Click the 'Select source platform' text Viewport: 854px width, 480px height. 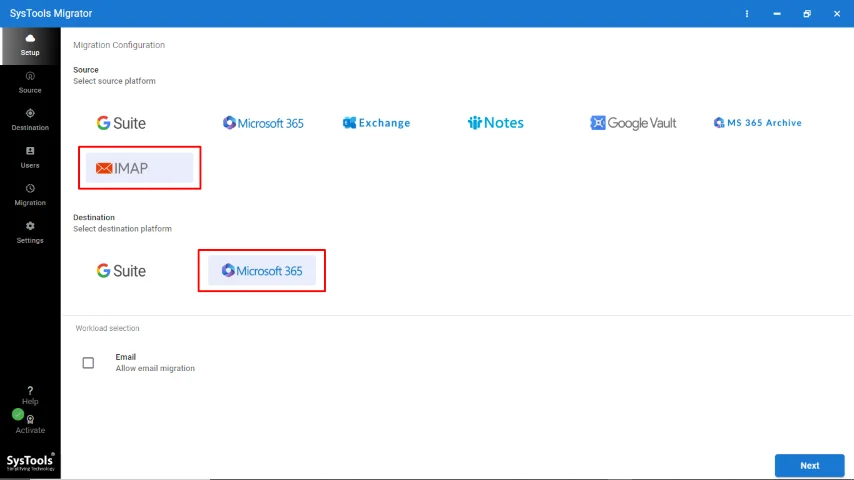coord(114,81)
